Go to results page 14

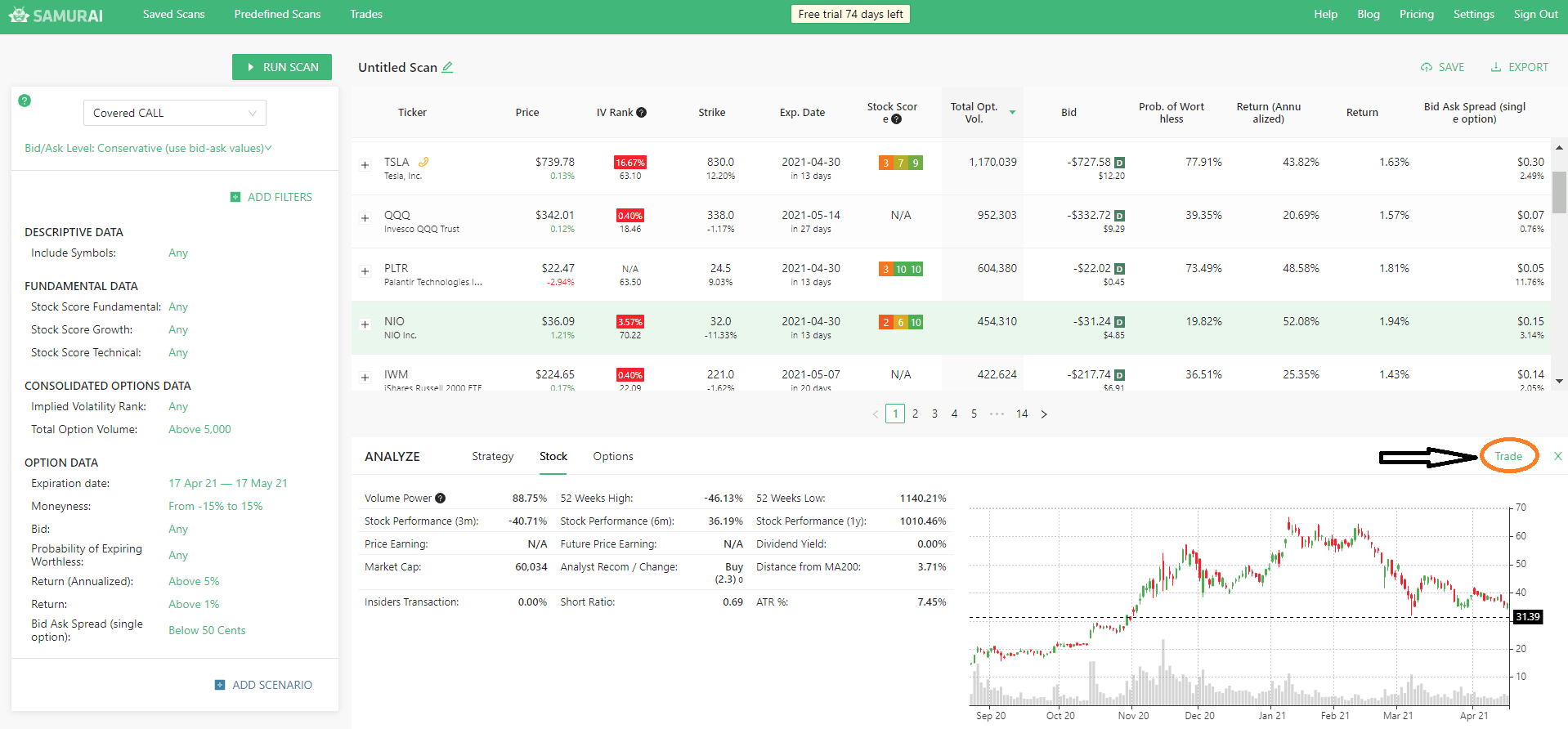[1022, 414]
